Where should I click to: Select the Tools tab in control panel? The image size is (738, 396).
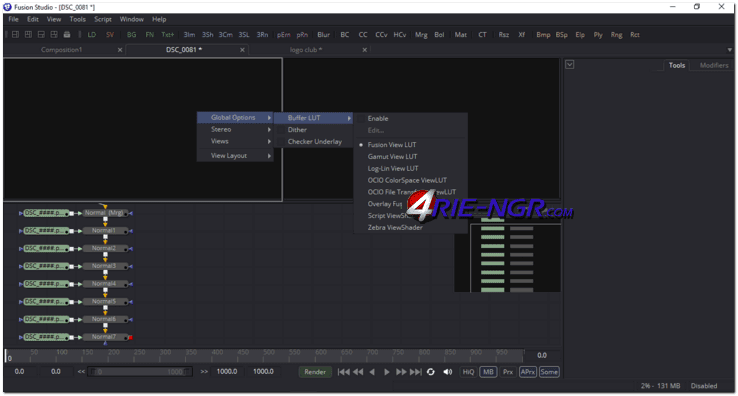pyautogui.click(x=677, y=65)
